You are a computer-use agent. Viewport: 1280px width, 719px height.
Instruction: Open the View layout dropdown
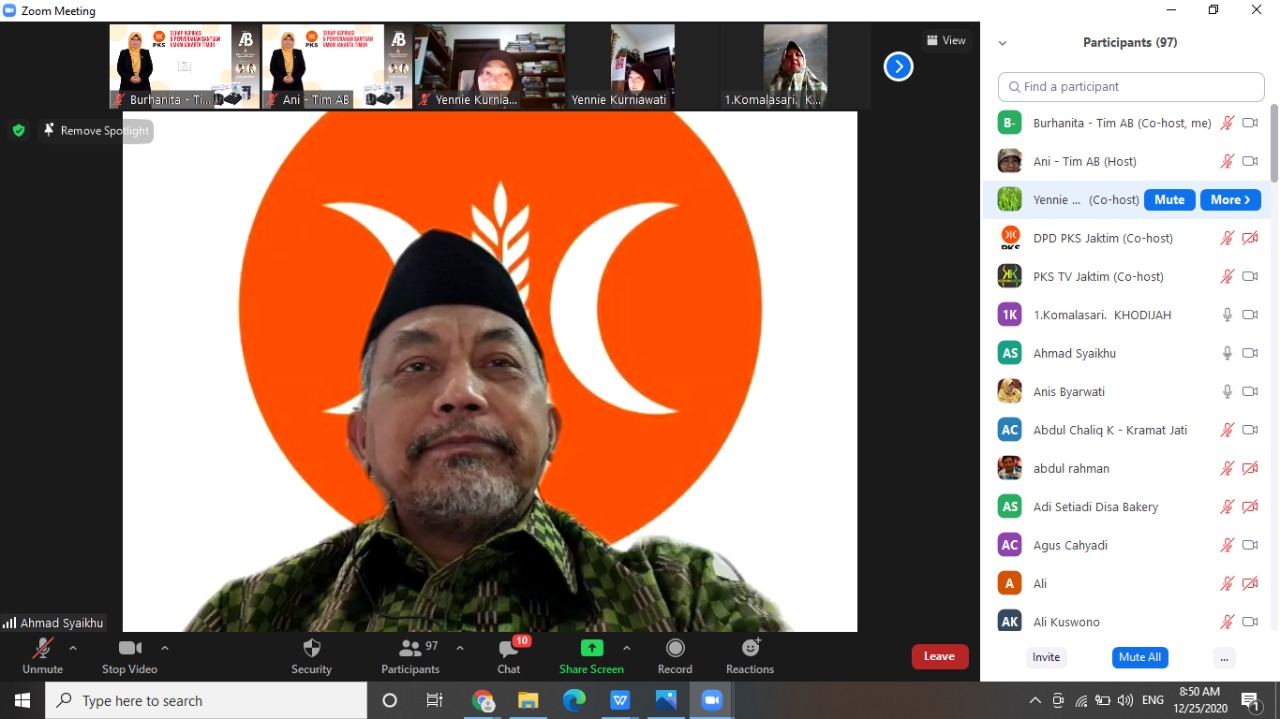[946, 40]
